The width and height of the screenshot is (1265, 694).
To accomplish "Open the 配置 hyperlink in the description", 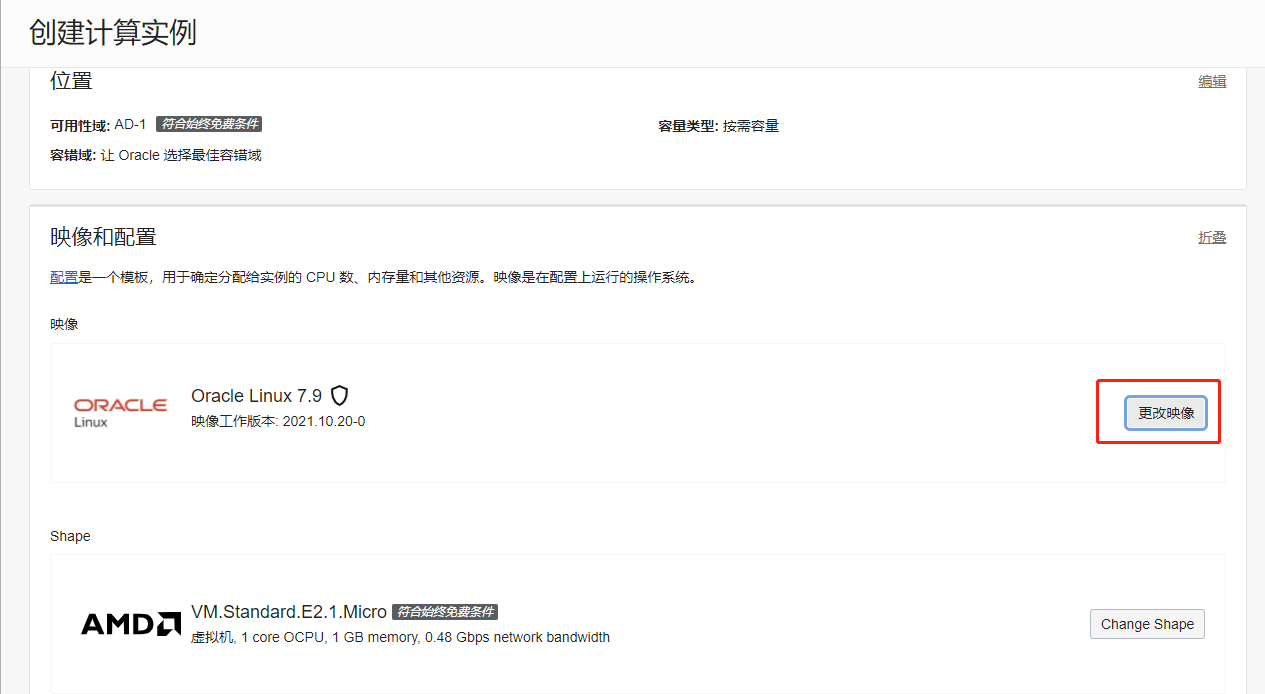I will 64,277.
